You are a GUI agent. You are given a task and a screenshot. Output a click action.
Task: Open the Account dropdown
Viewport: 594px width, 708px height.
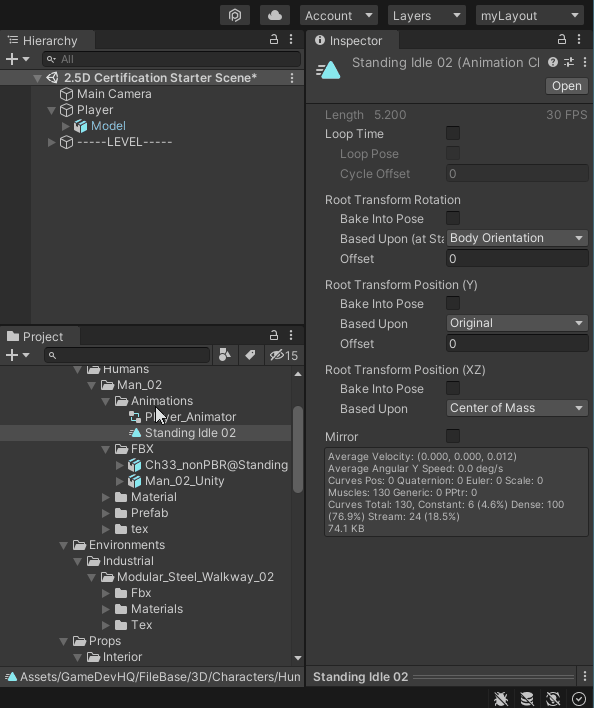339,15
